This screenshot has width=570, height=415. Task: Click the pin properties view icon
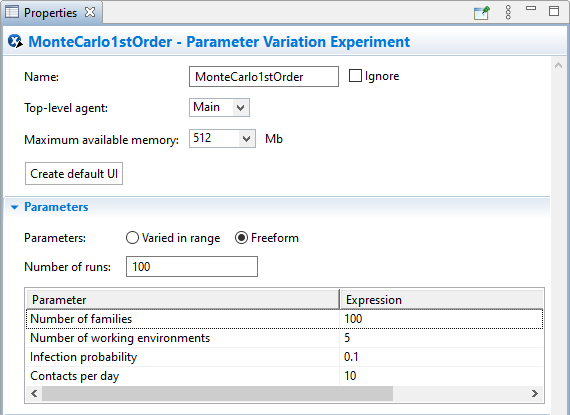tap(482, 12)
